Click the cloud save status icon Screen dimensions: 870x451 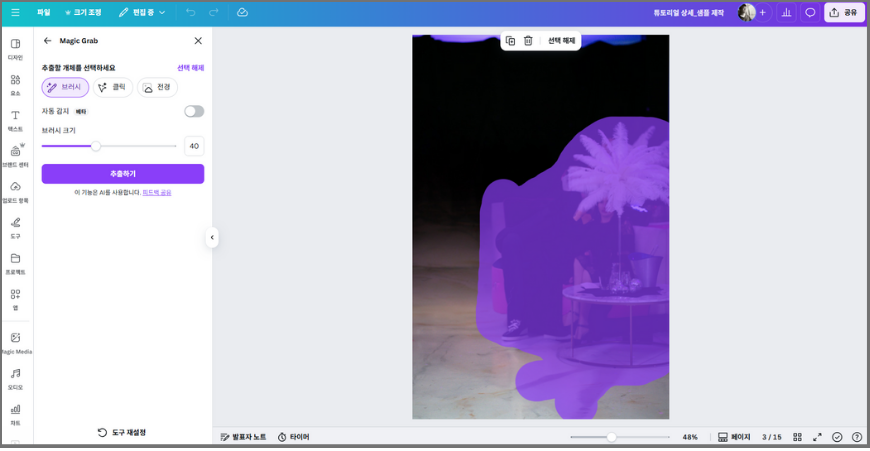coord(242,12)
